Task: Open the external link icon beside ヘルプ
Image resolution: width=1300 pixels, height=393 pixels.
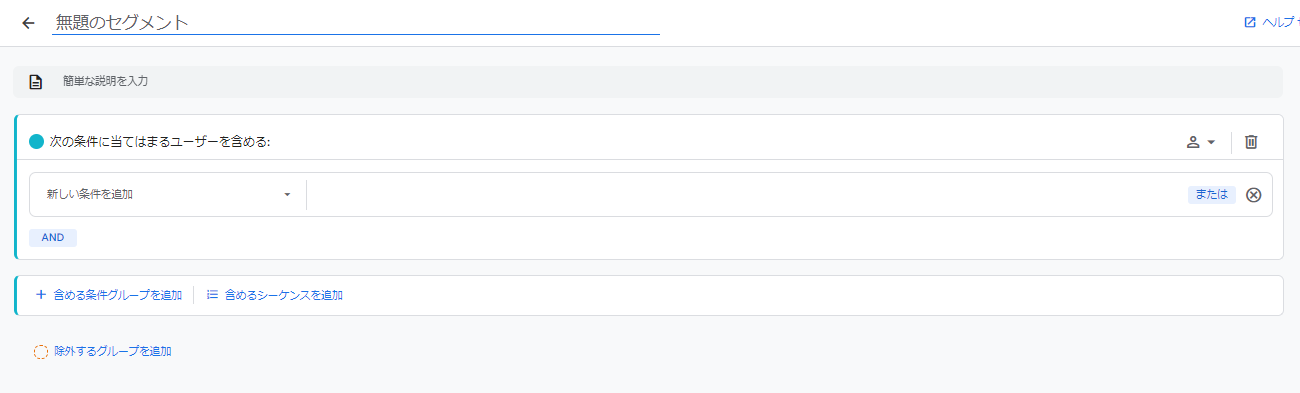Action: point(1250,22)
